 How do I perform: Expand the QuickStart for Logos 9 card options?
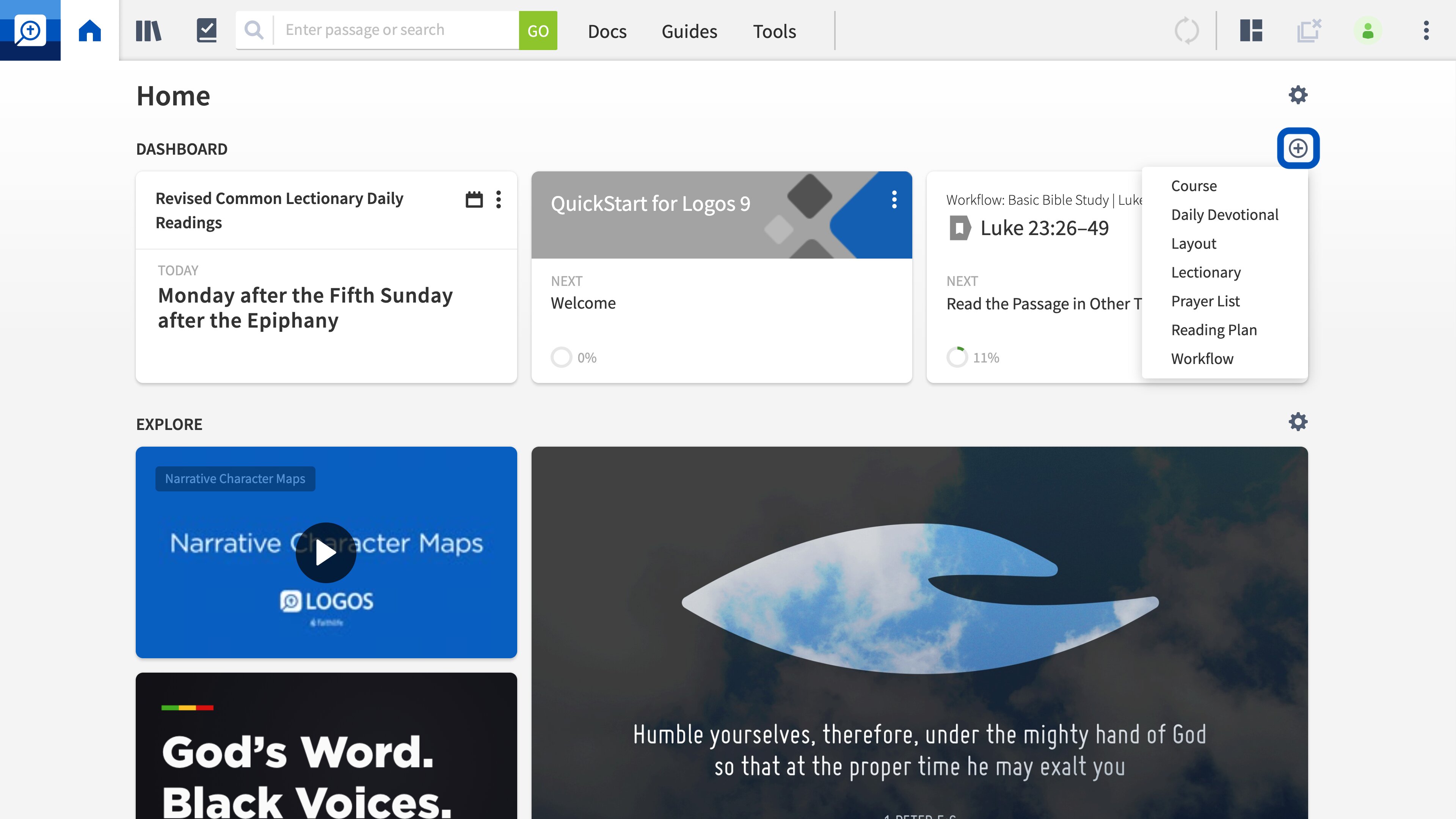click(x=893, y=200)
